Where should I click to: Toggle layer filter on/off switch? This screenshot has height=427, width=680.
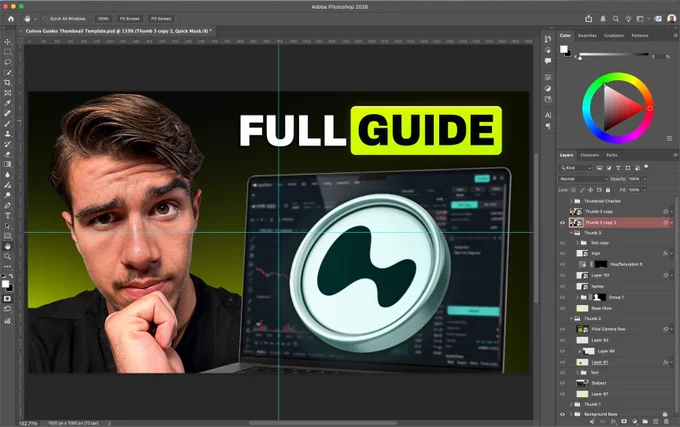click(x=647, y=167)
